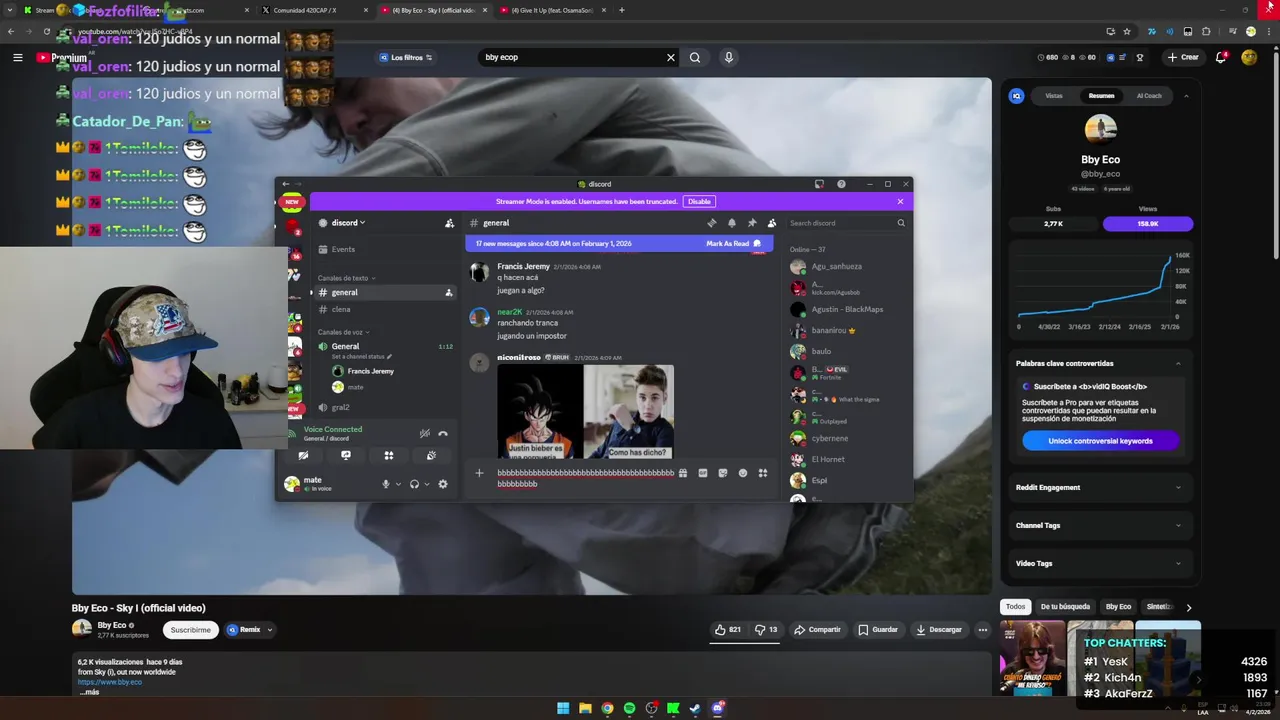Select the general text channel
Image resolution: width=1280 pixels, height=720 pixels.
pyautogui.click(x=384, y=292)
